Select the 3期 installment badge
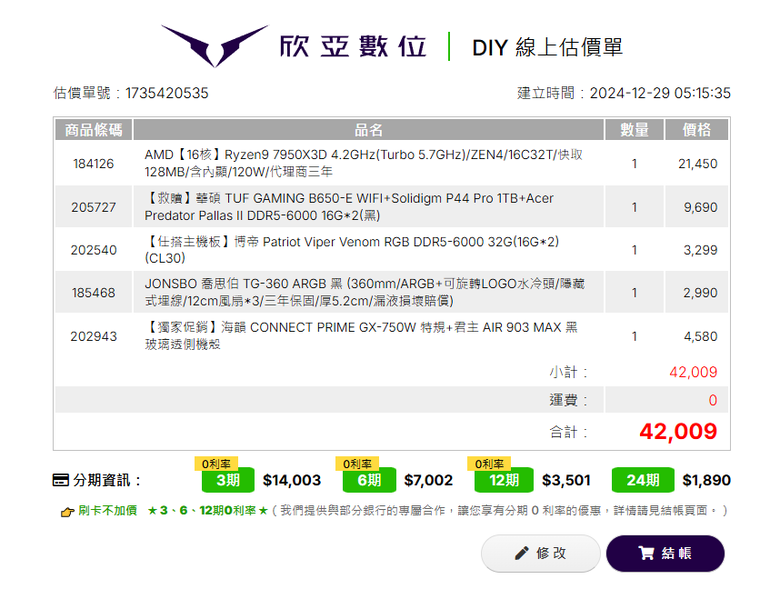This screenshot has height=589, width=780. 228,480
